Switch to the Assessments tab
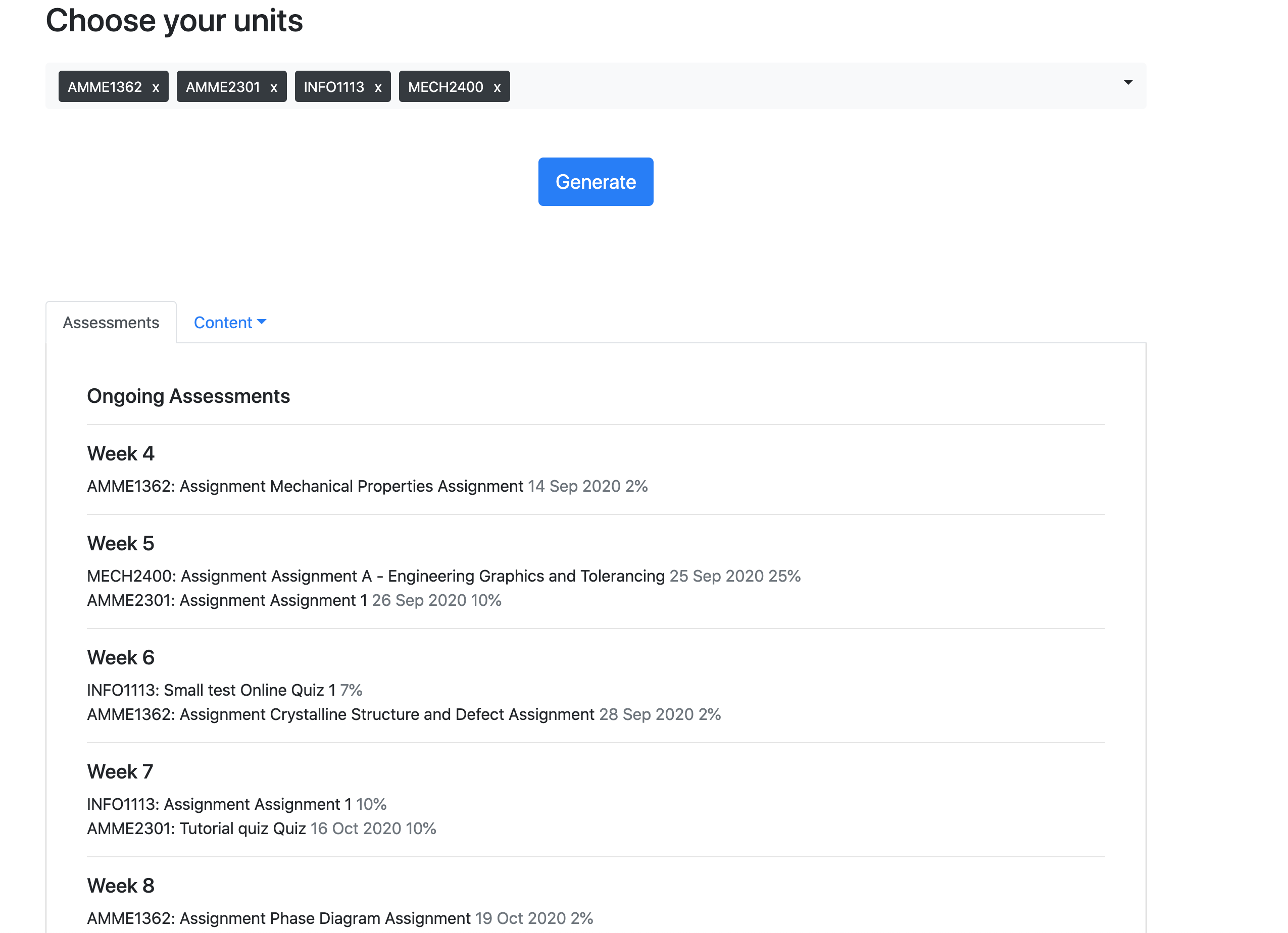Screen dimensions: 1288x933 pyautogui.click(x=111, y=322)
